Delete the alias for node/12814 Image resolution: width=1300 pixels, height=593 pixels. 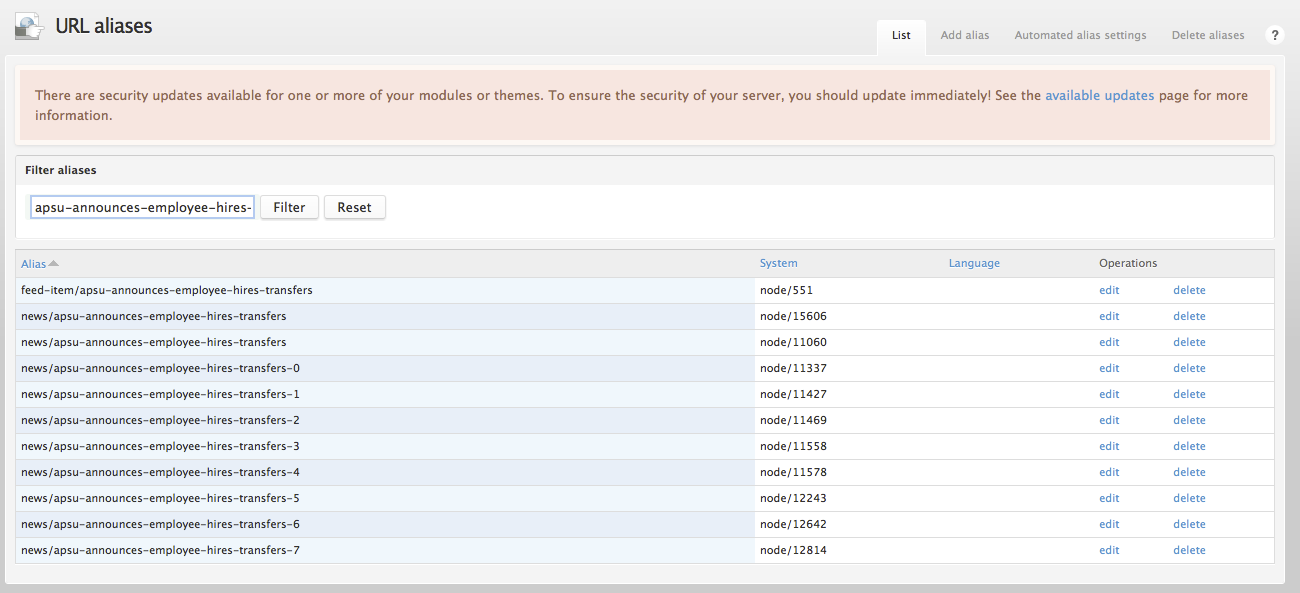tap(1189, 549)
